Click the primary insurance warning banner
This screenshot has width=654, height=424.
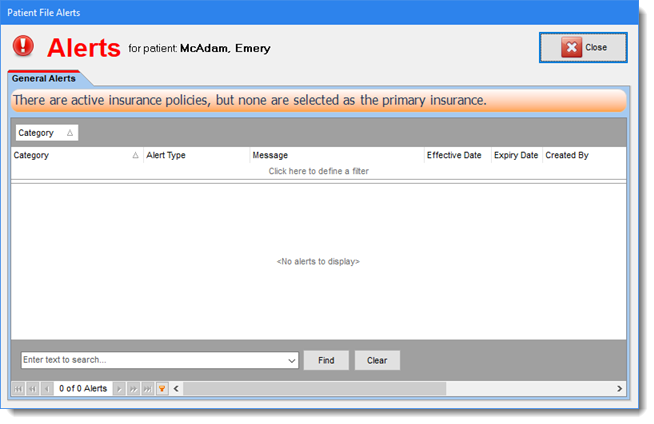(x=318, y=100)
